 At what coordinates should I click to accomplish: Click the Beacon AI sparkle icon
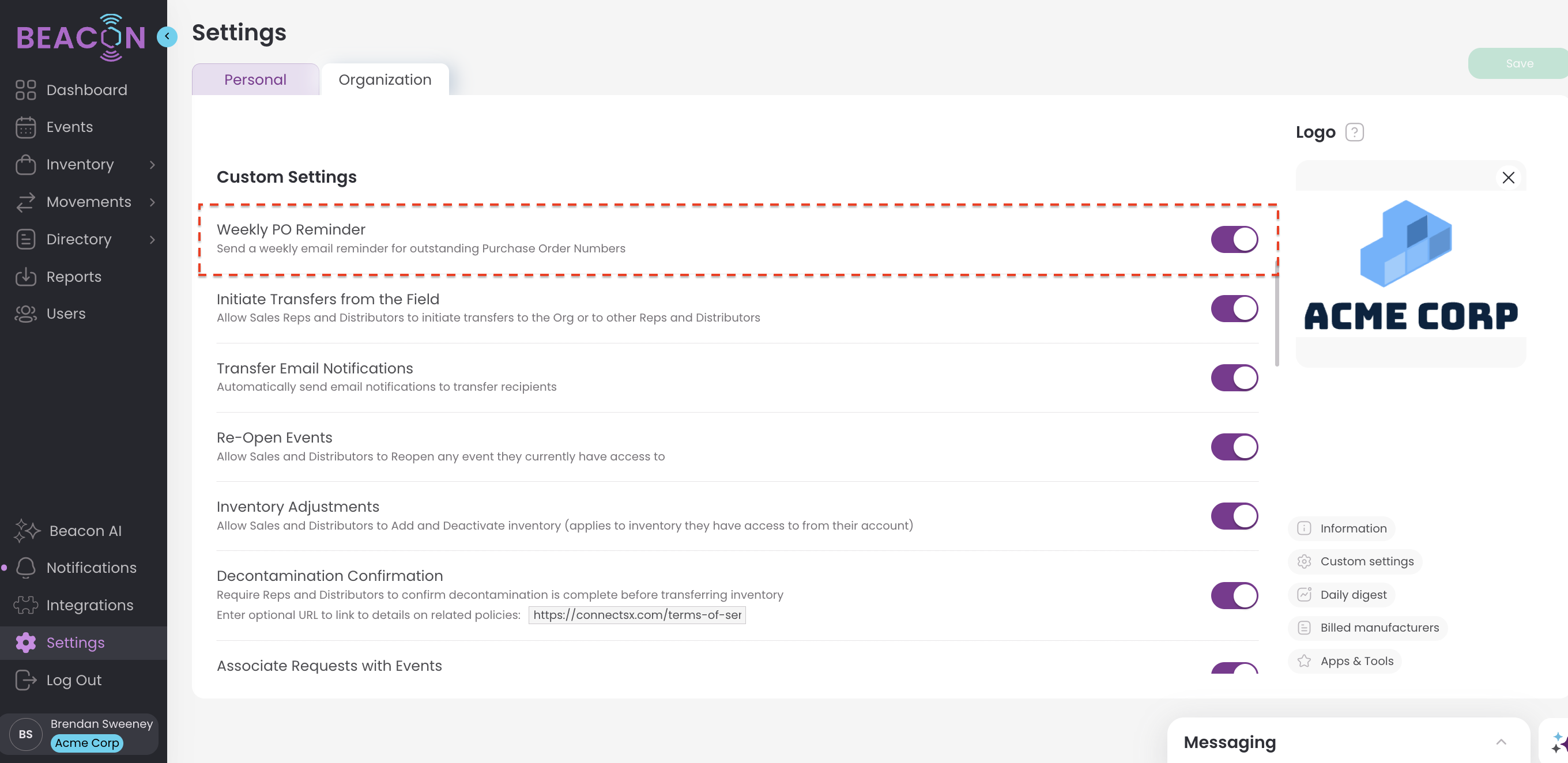coord(27,531)
